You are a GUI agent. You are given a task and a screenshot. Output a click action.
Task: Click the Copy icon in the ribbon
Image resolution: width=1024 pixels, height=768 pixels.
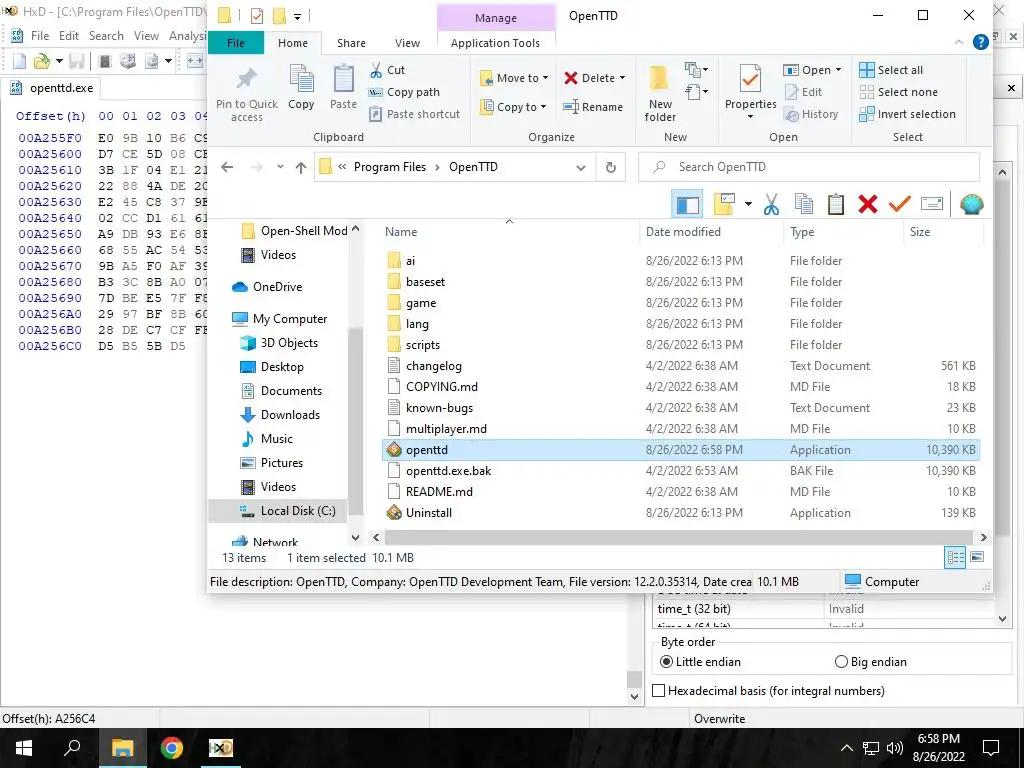click(301, 80)
